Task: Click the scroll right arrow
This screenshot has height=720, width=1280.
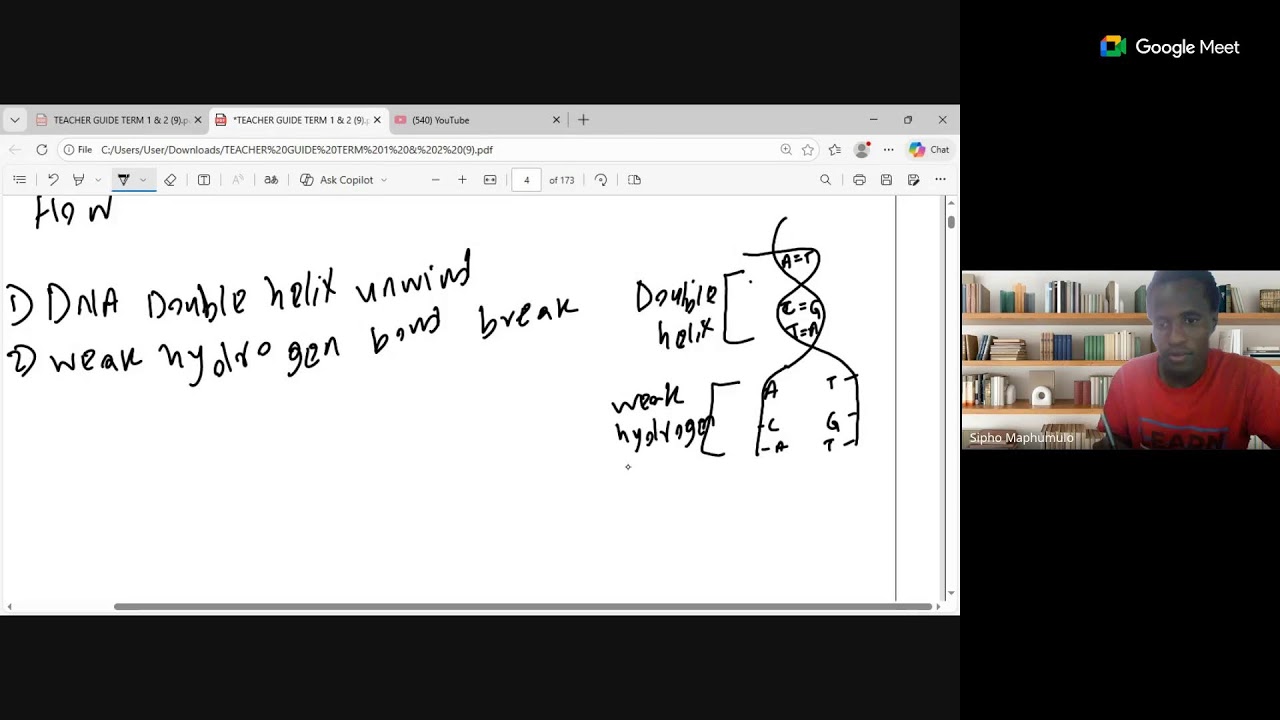Action: tap(937, 607)
